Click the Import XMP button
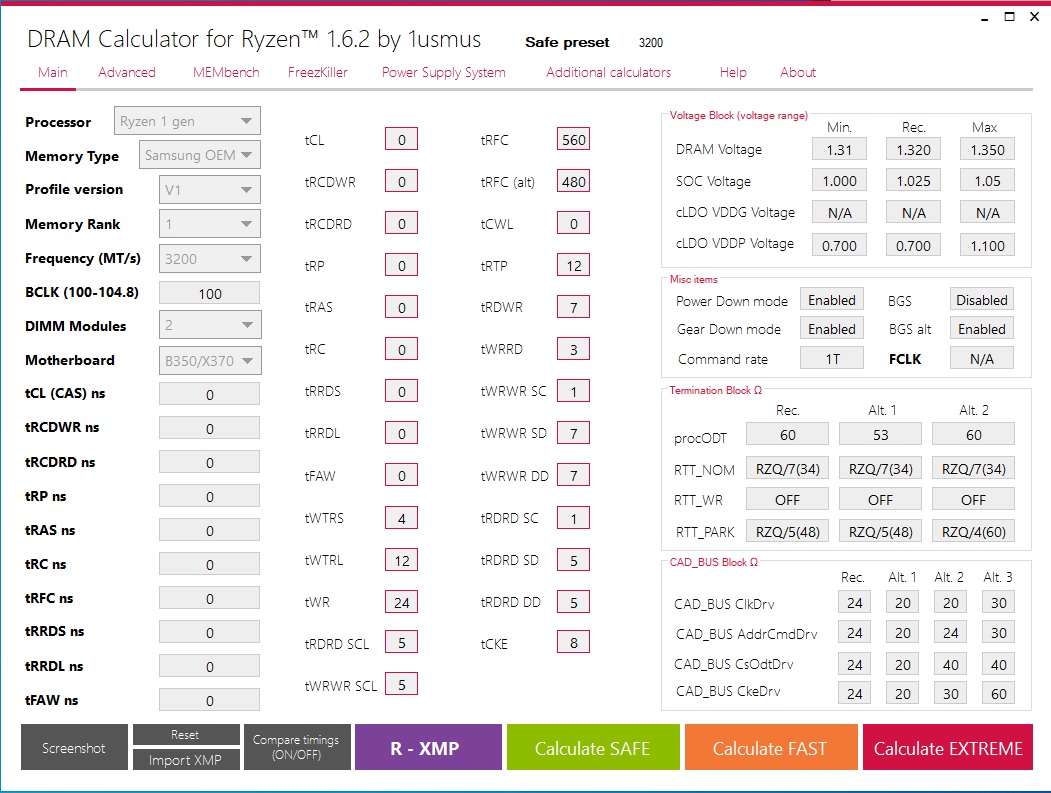1051x793 pixels. pyautogui.click(x=186, y=760)
